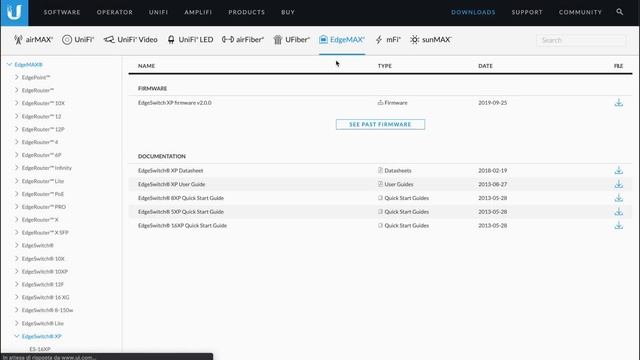640x360 pixels.
Task: Expand the EdgeRouter X node
Action: 17,220
